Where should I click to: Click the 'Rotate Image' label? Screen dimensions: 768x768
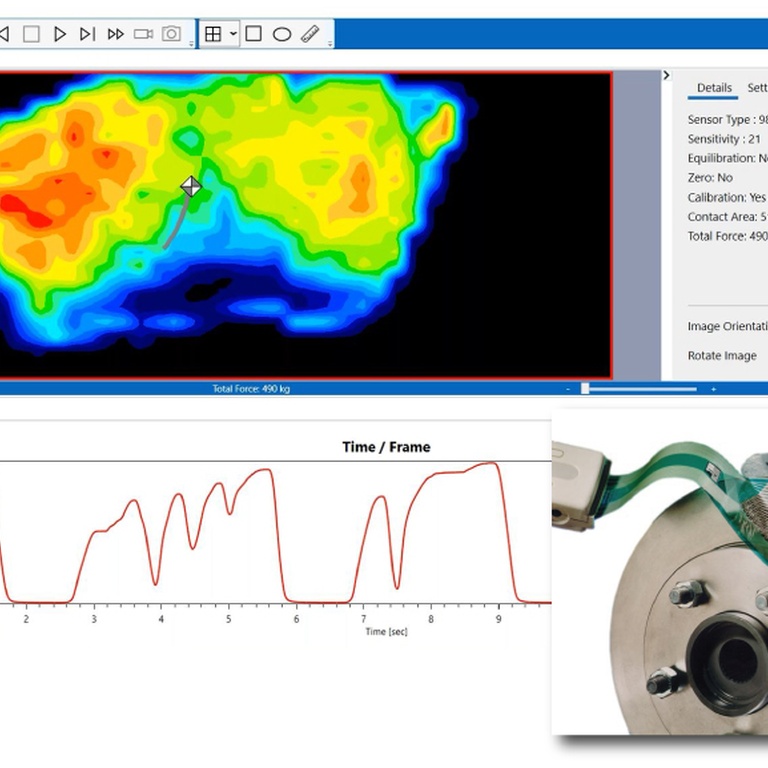coord(722,356)
